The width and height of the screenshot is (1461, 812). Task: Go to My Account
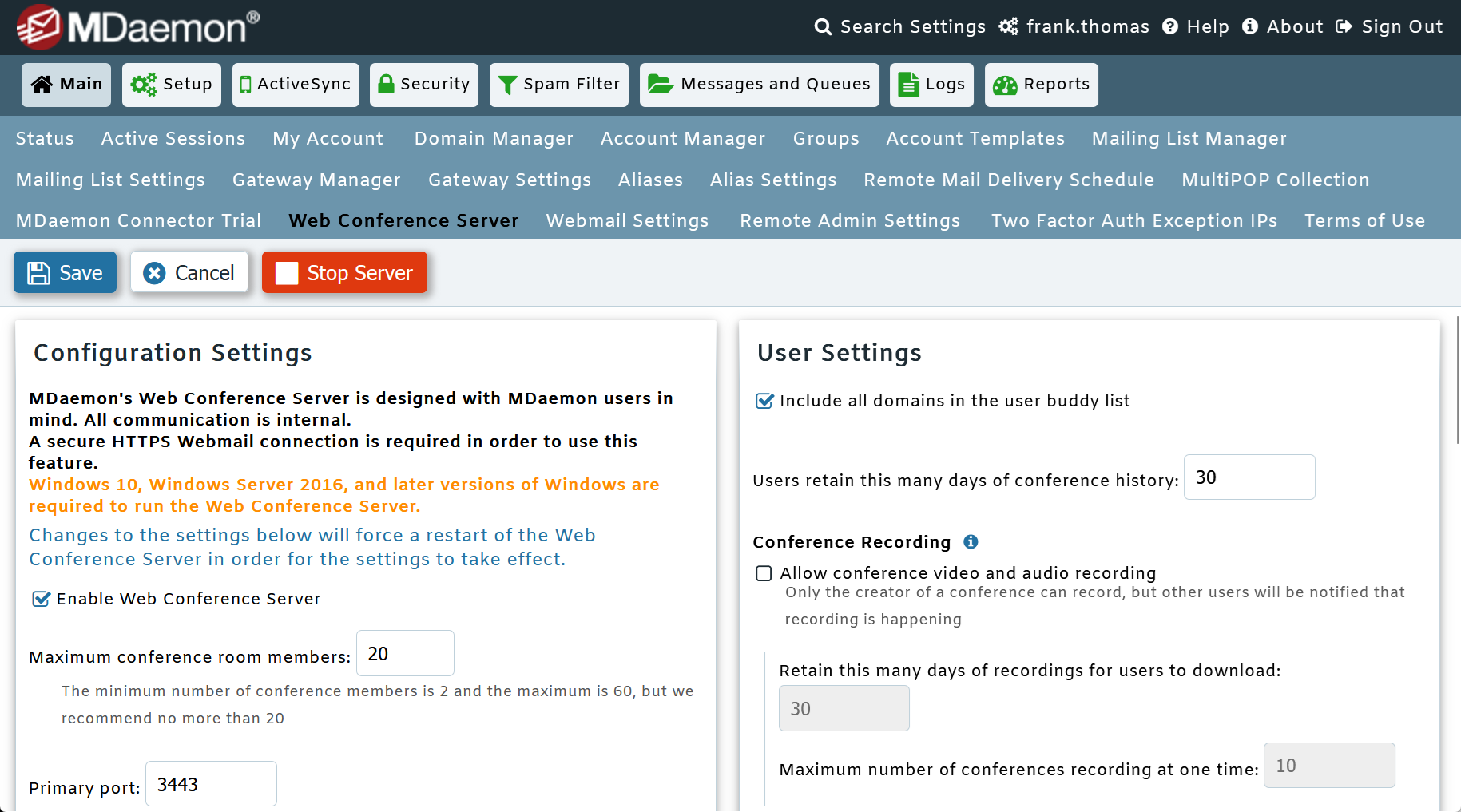(x=328, y=138)
